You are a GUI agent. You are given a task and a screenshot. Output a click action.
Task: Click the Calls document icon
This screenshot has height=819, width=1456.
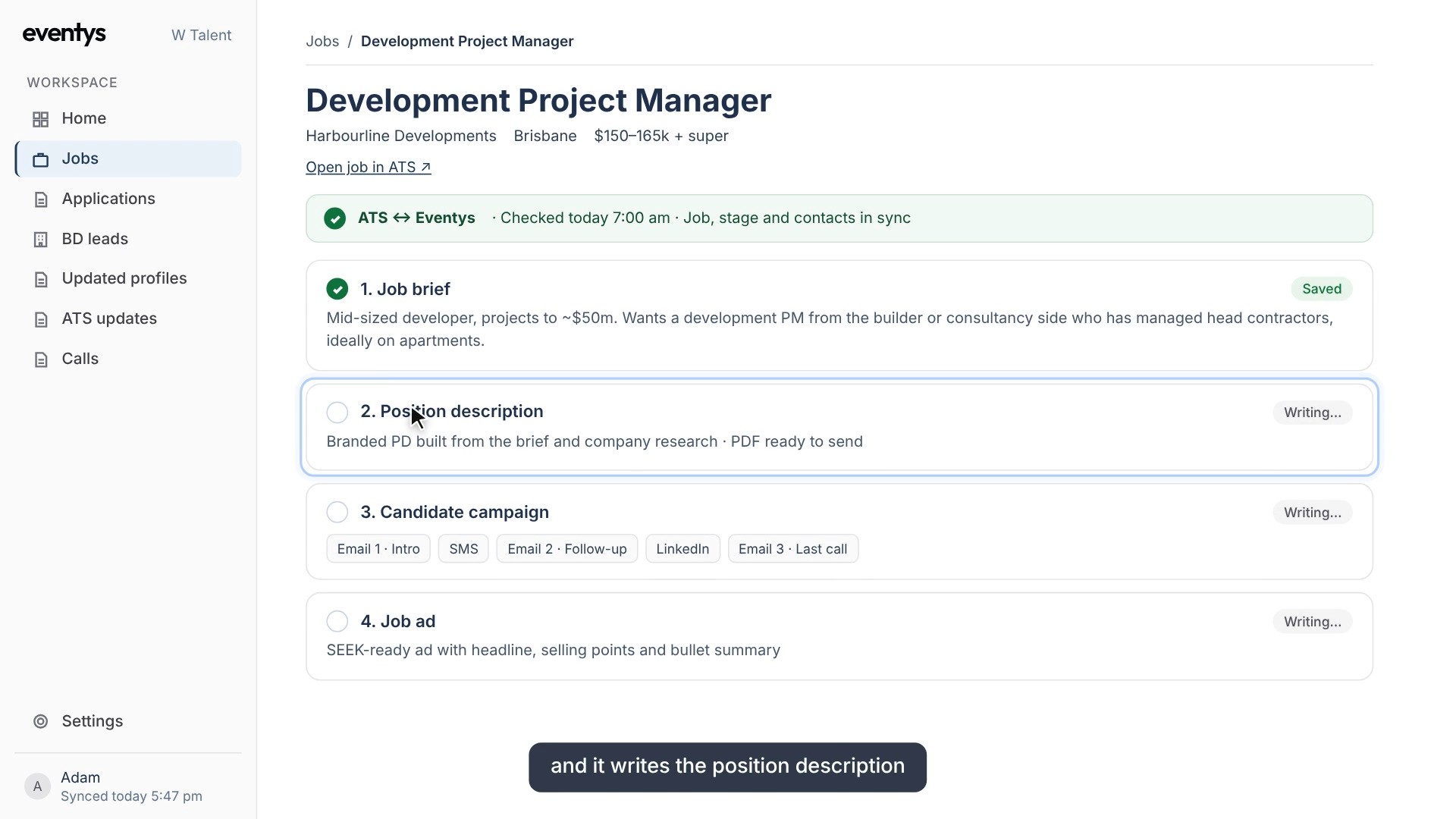[41, 359]
